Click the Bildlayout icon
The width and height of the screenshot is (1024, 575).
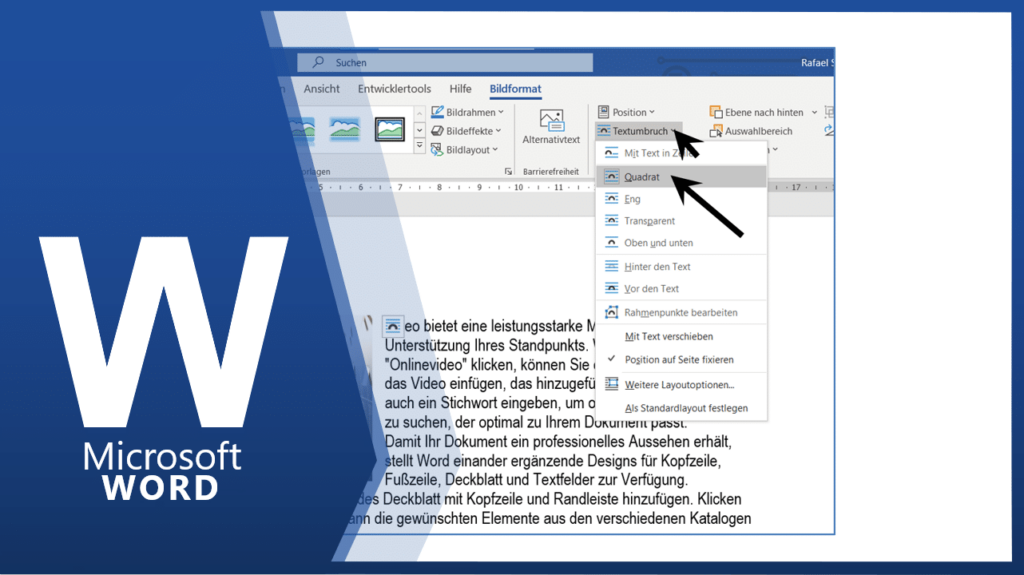437,150
